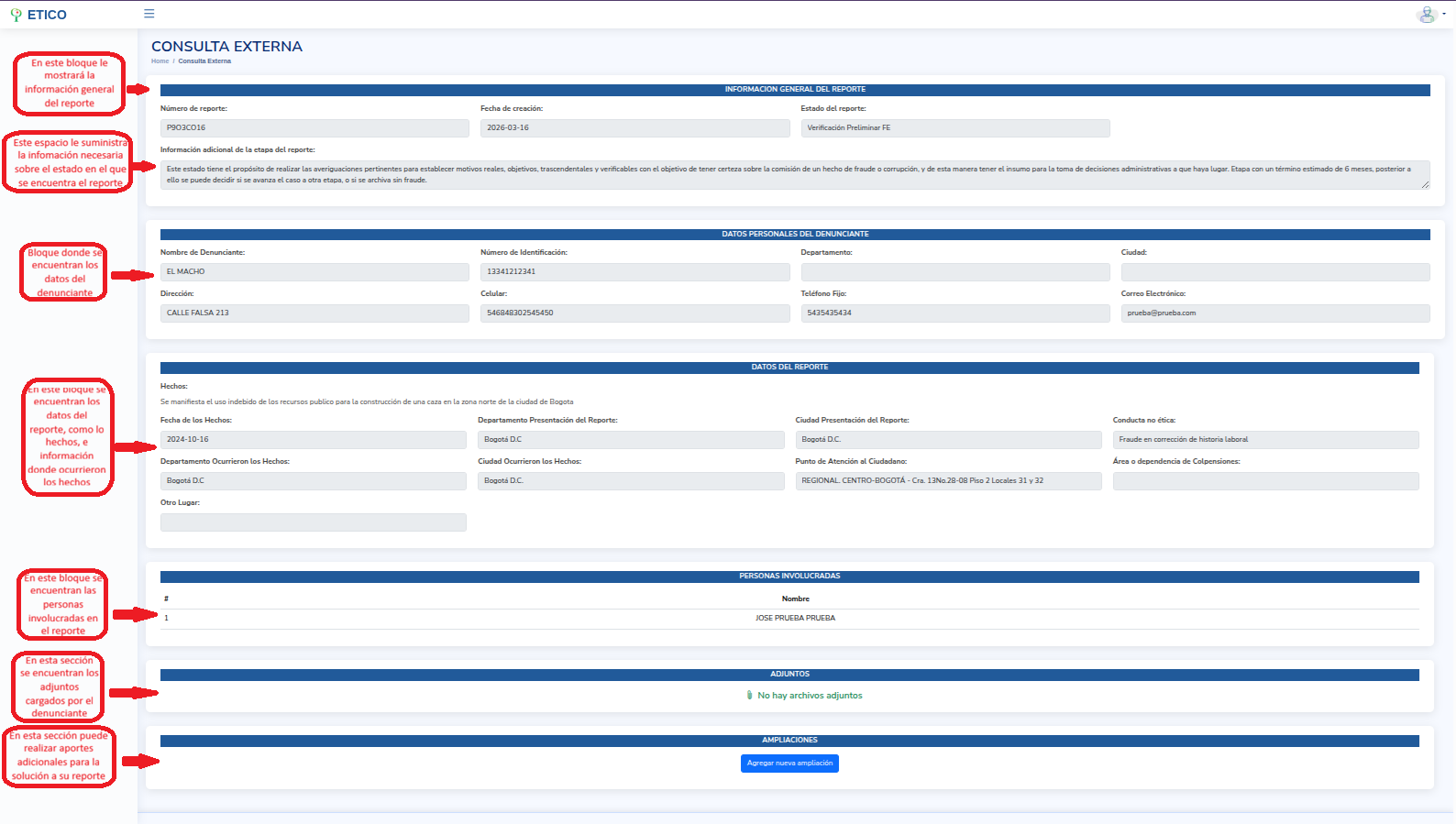Click the Número de reporte field
Screen dimensions: 1456x824
pos(314,128)
